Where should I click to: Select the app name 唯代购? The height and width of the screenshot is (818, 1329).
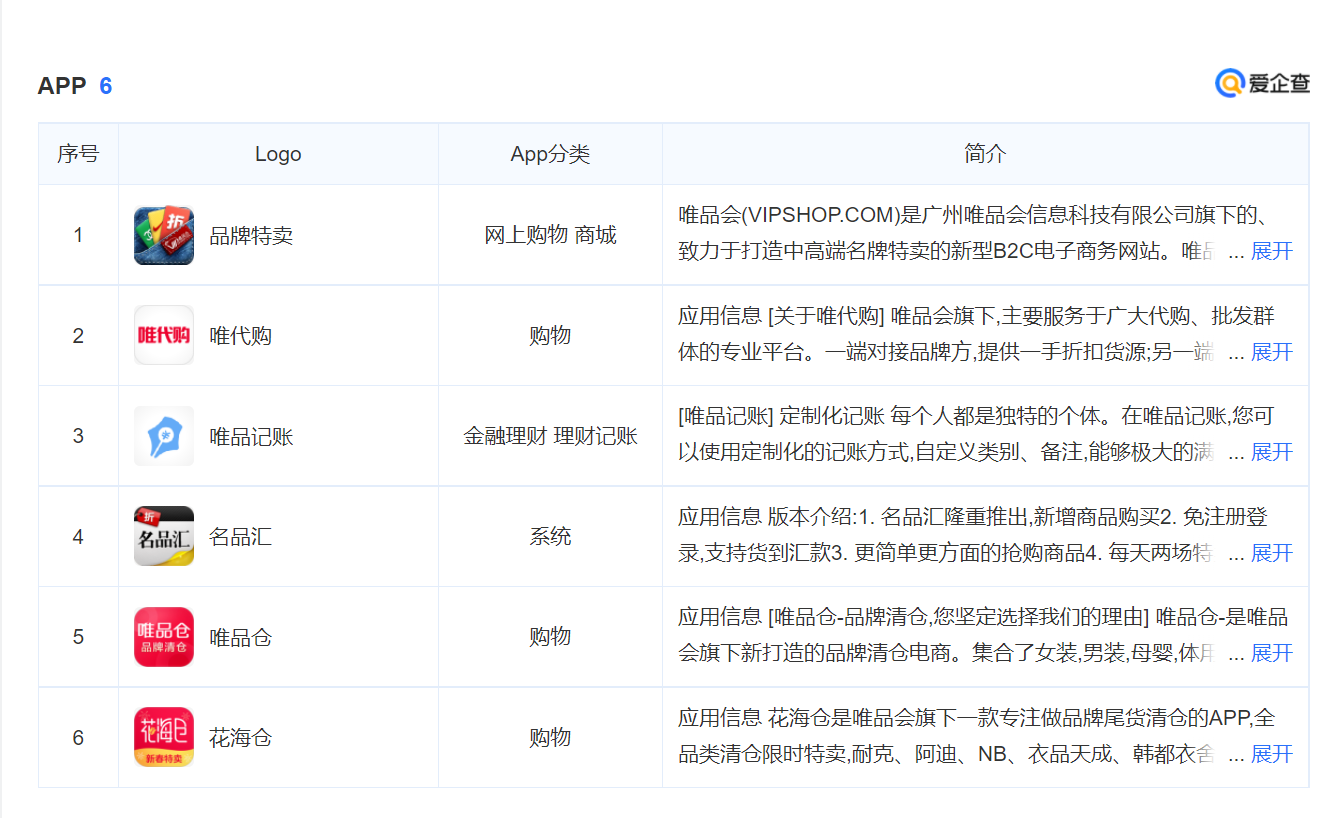point(240,336)
